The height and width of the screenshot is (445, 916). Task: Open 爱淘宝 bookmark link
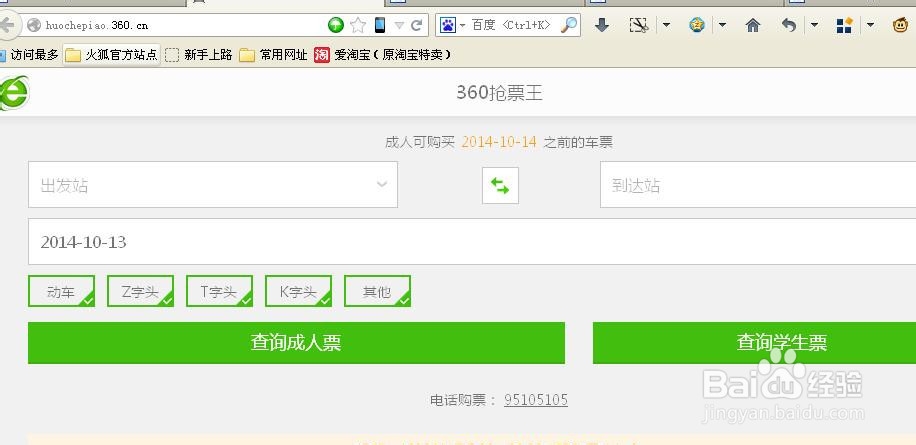click(383, 55)
